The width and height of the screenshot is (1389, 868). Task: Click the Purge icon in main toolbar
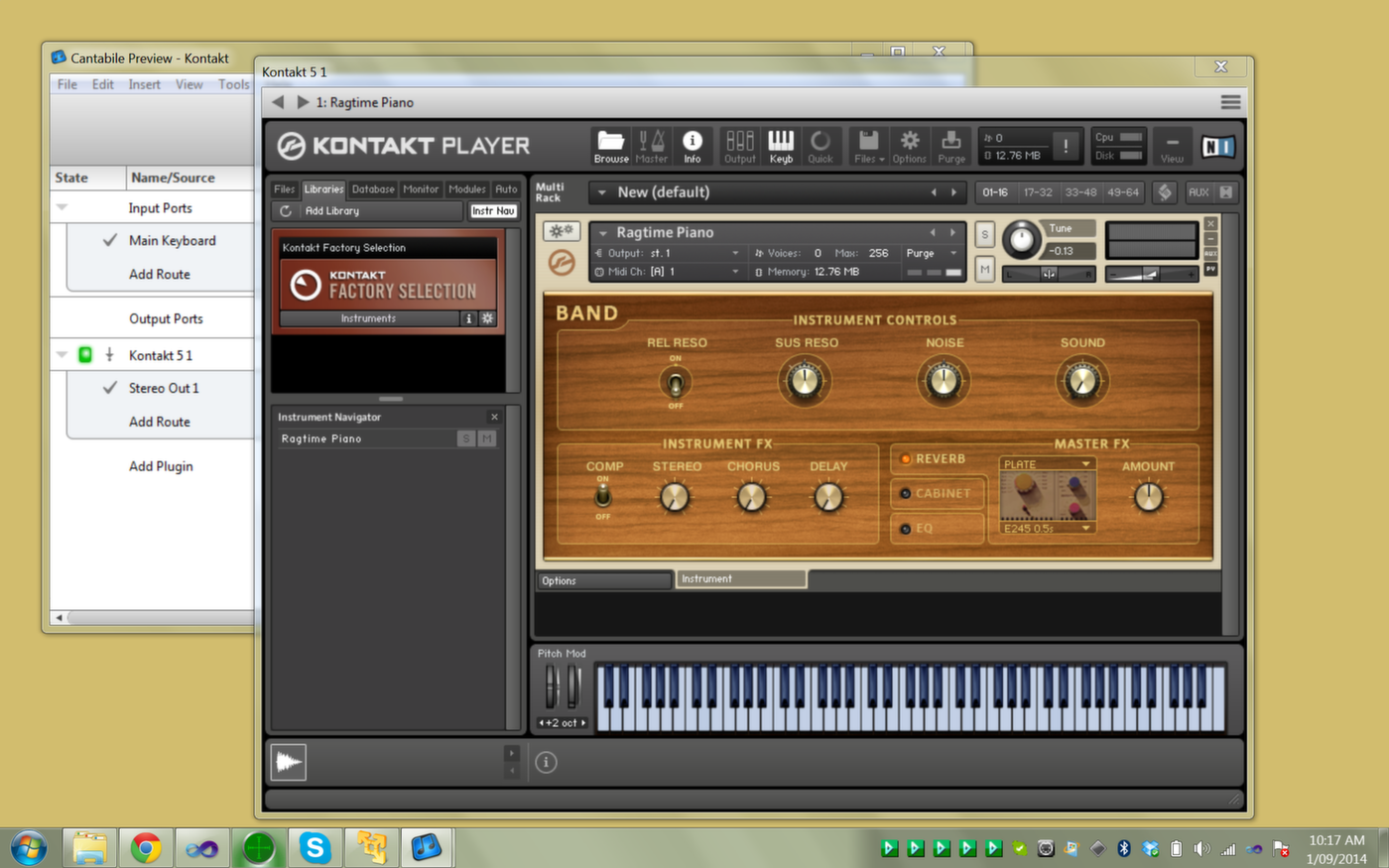950,146
